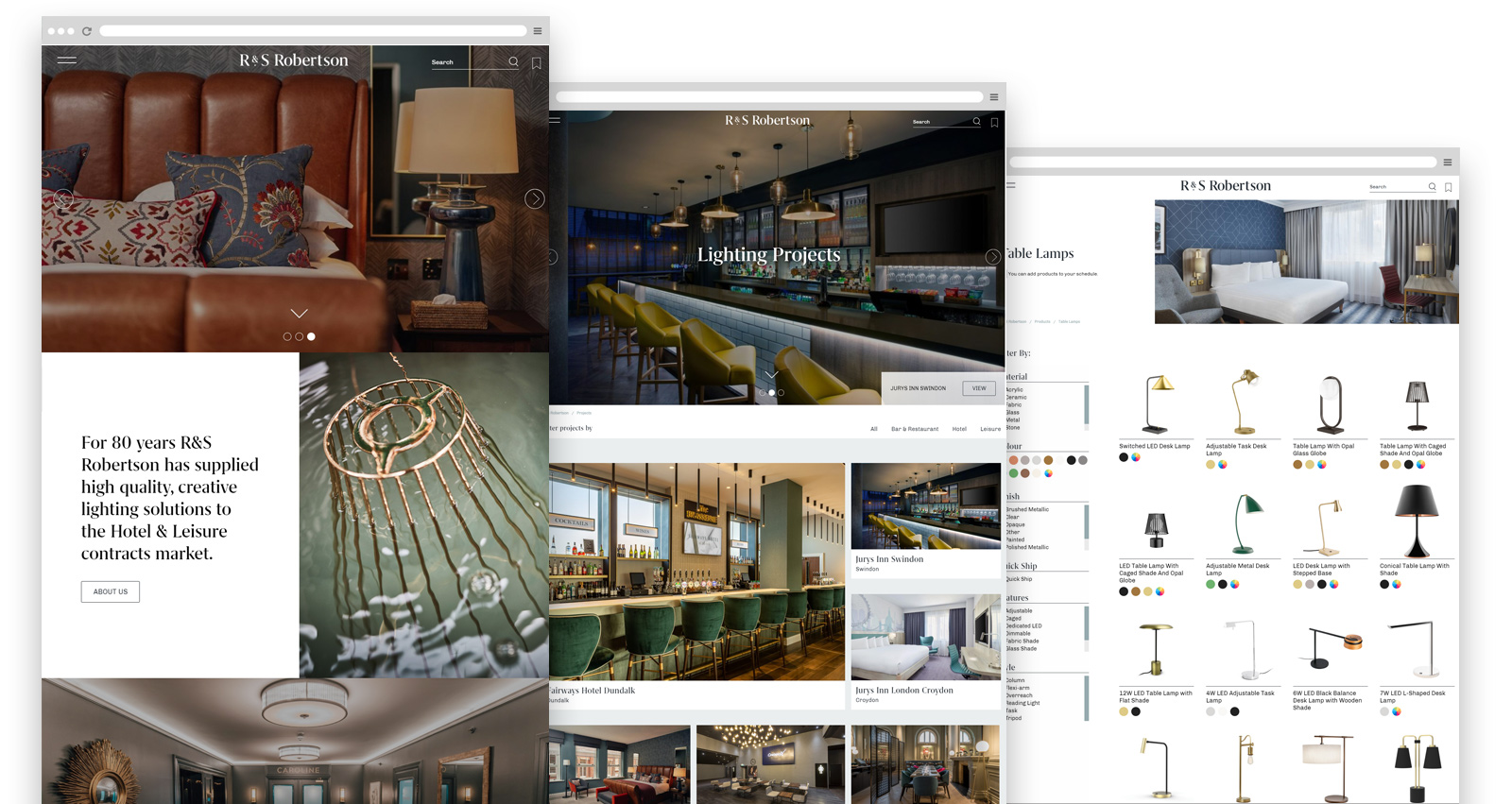Select last carousel dot on Lighting Projects banner
This screenshot has width=1512, height=804.
click(781, 392)
